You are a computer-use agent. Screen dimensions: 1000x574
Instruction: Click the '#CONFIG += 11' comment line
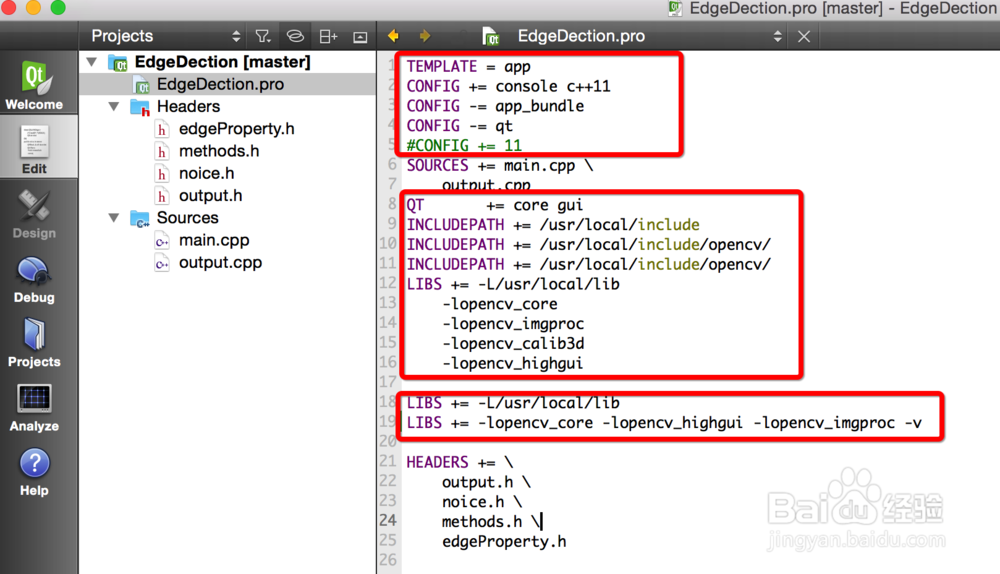(x=464, y=145)
